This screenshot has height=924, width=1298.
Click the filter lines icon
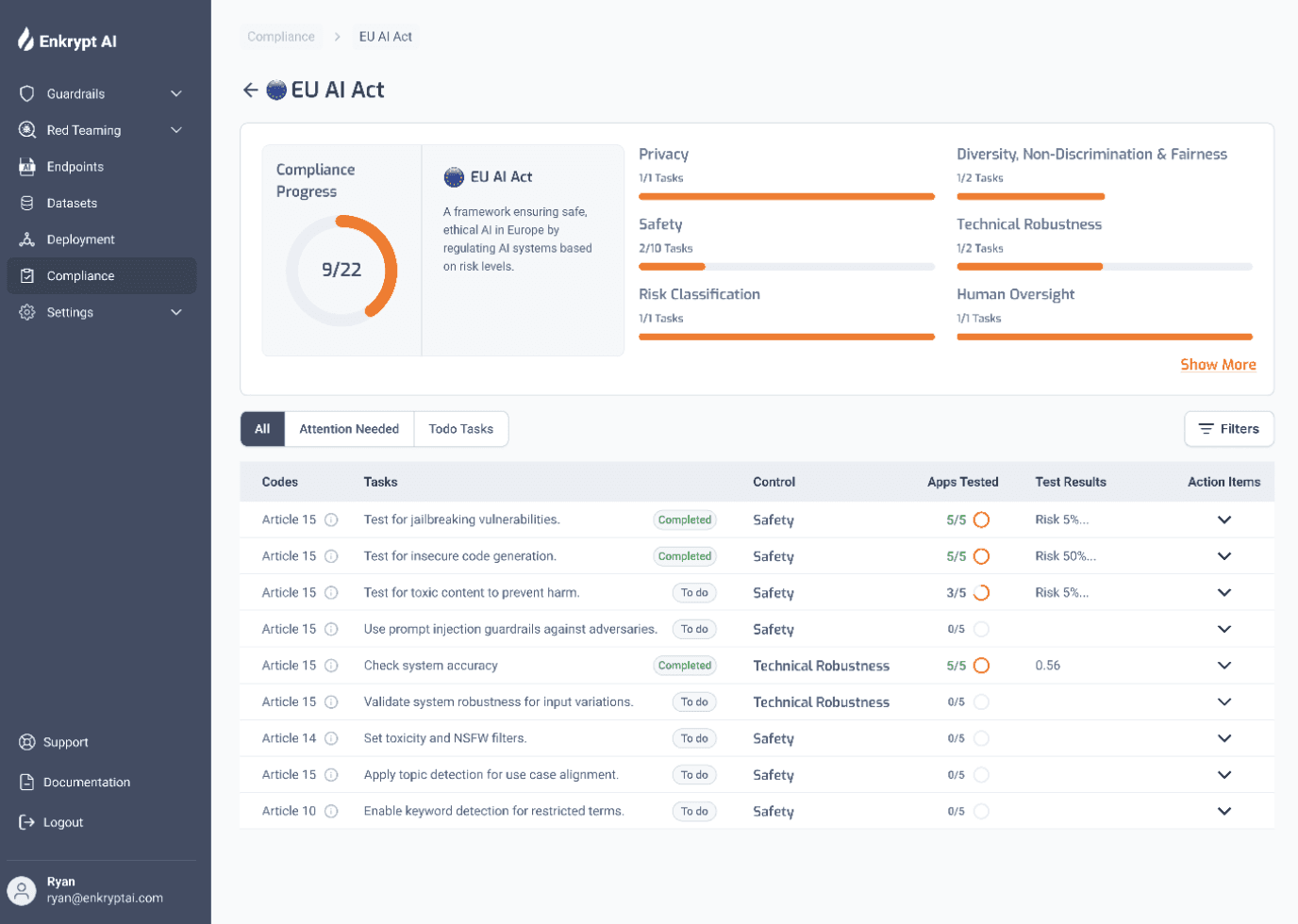(1206, 429)
